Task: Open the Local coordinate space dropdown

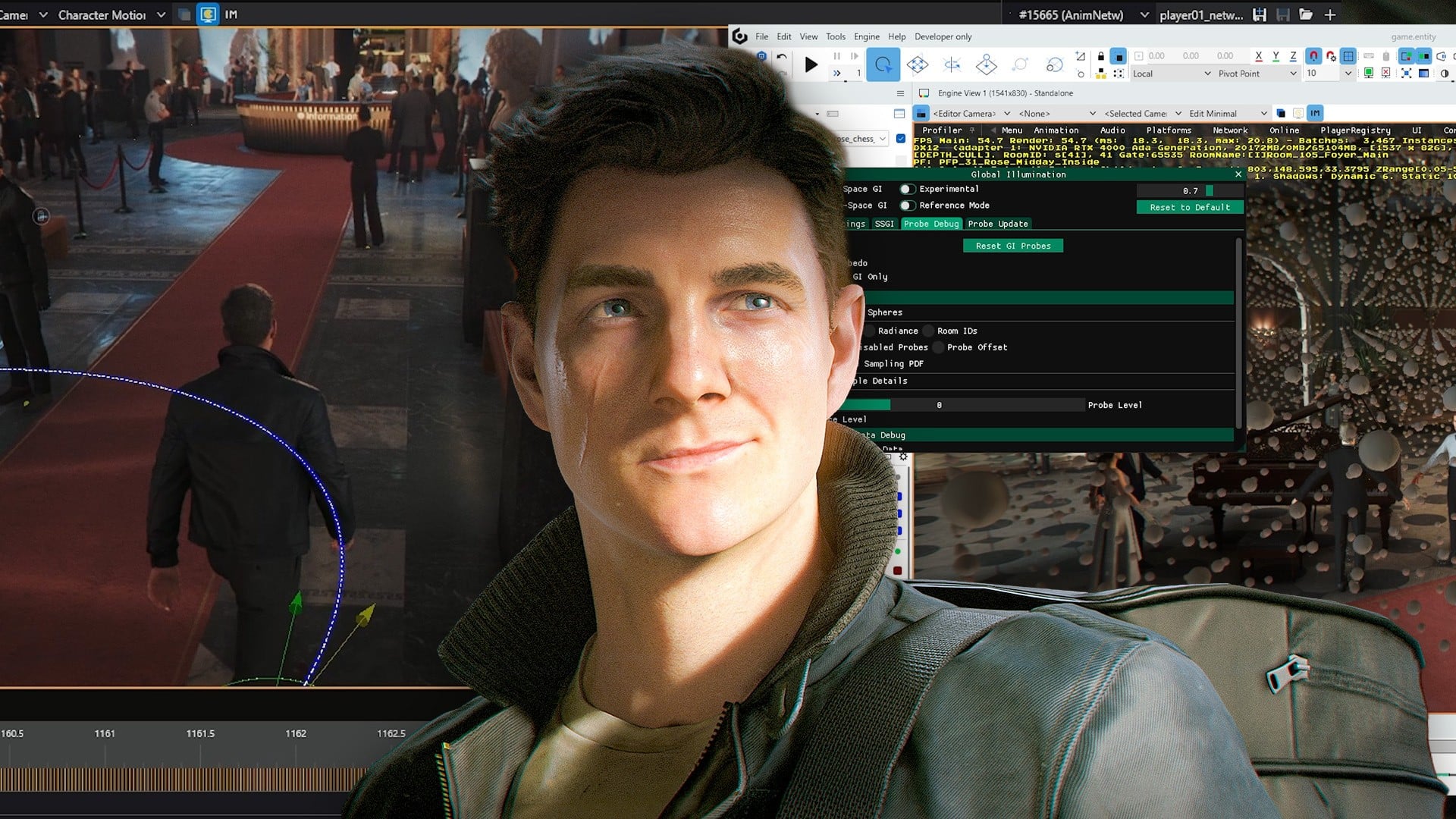Action: pyautogui.click(x=1172, y=74)
